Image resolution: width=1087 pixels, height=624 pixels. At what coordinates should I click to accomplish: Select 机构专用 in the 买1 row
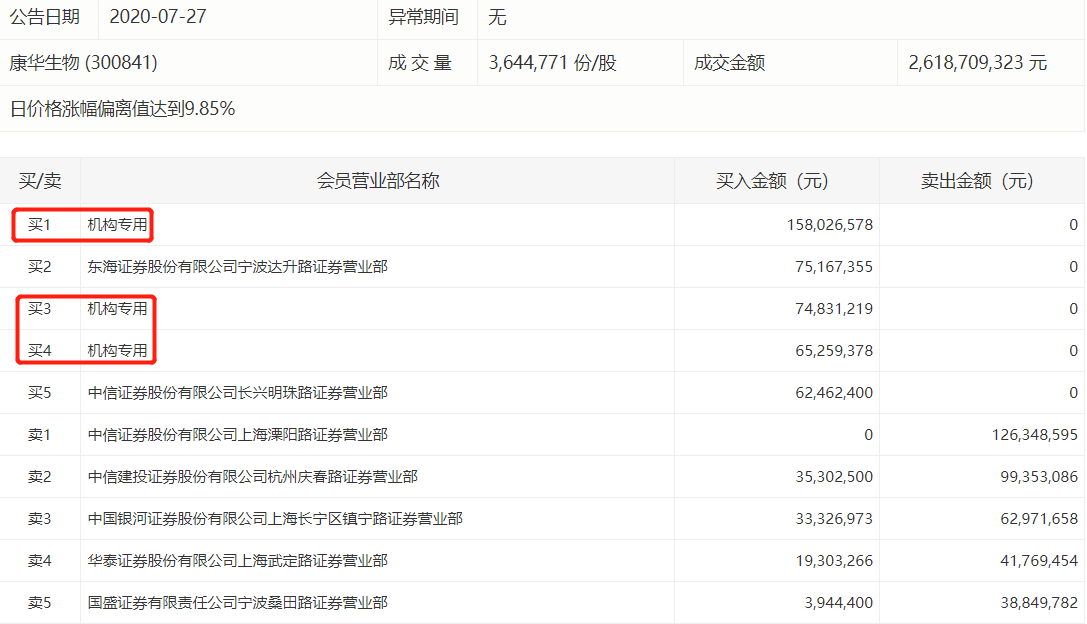tap(117, 225)
